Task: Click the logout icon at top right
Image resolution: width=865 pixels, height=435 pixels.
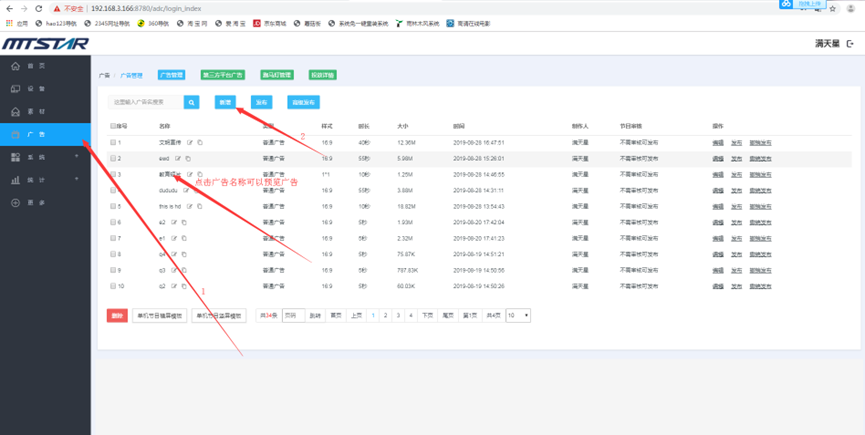Action: pyautogui.click(x=850, y=44)
